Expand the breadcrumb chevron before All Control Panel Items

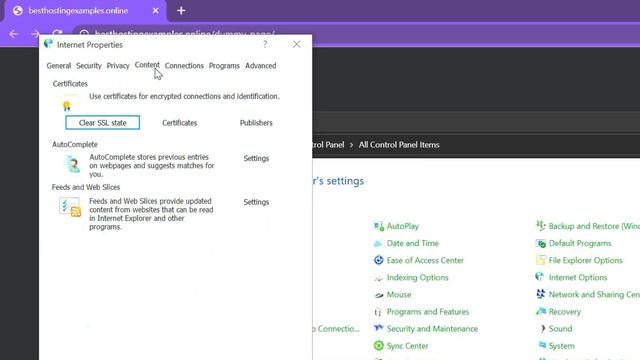click(351, 145)
